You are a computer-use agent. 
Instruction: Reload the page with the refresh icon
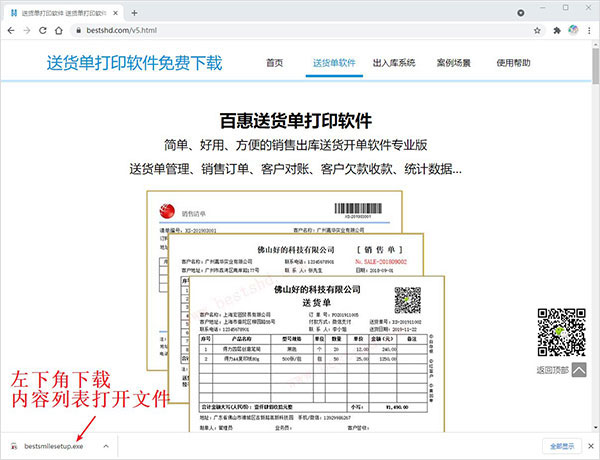43,31
